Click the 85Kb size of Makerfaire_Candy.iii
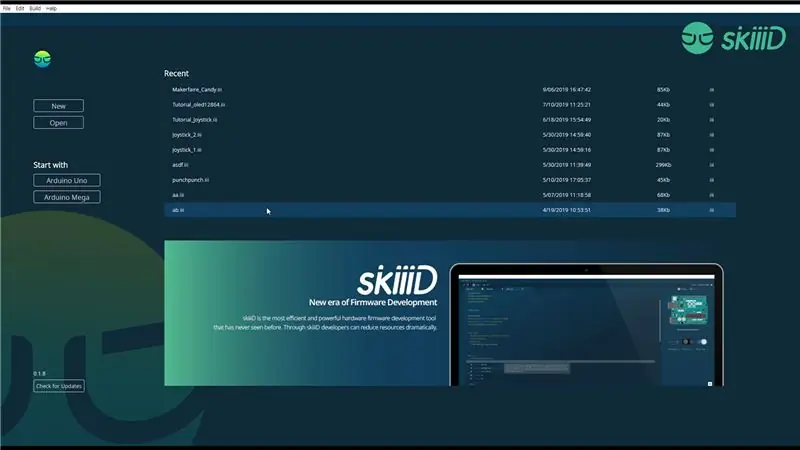The image size is (800, 450). (x=663, y=90)
